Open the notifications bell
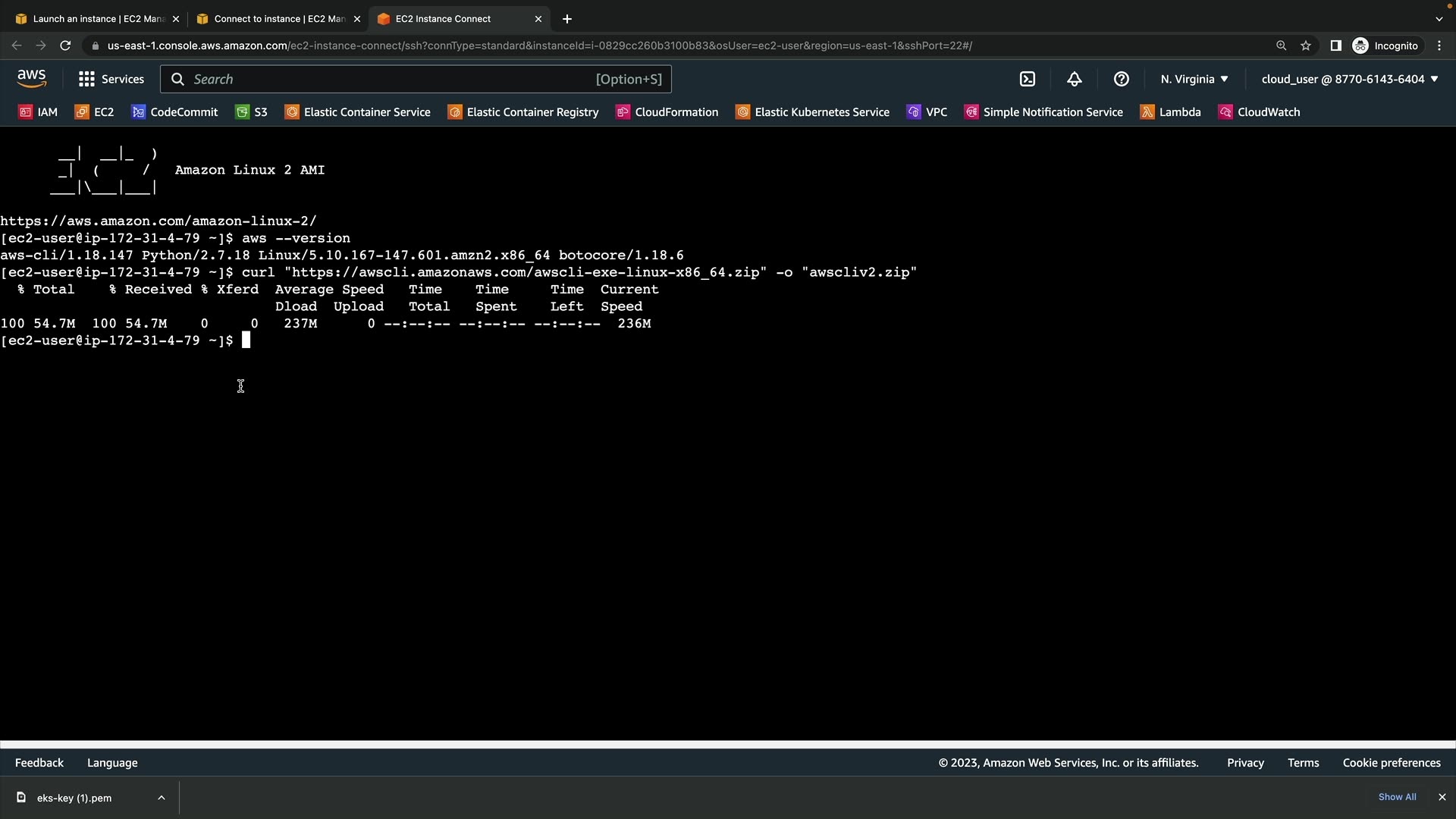Viewport: 1456px width, 819px height. point(1075,79)
